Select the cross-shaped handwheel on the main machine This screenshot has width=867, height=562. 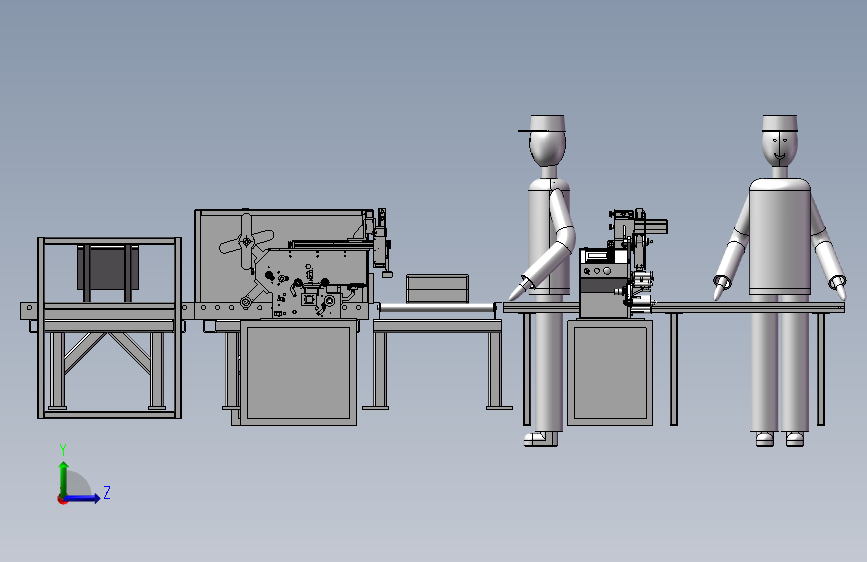(x=247, y=241)
